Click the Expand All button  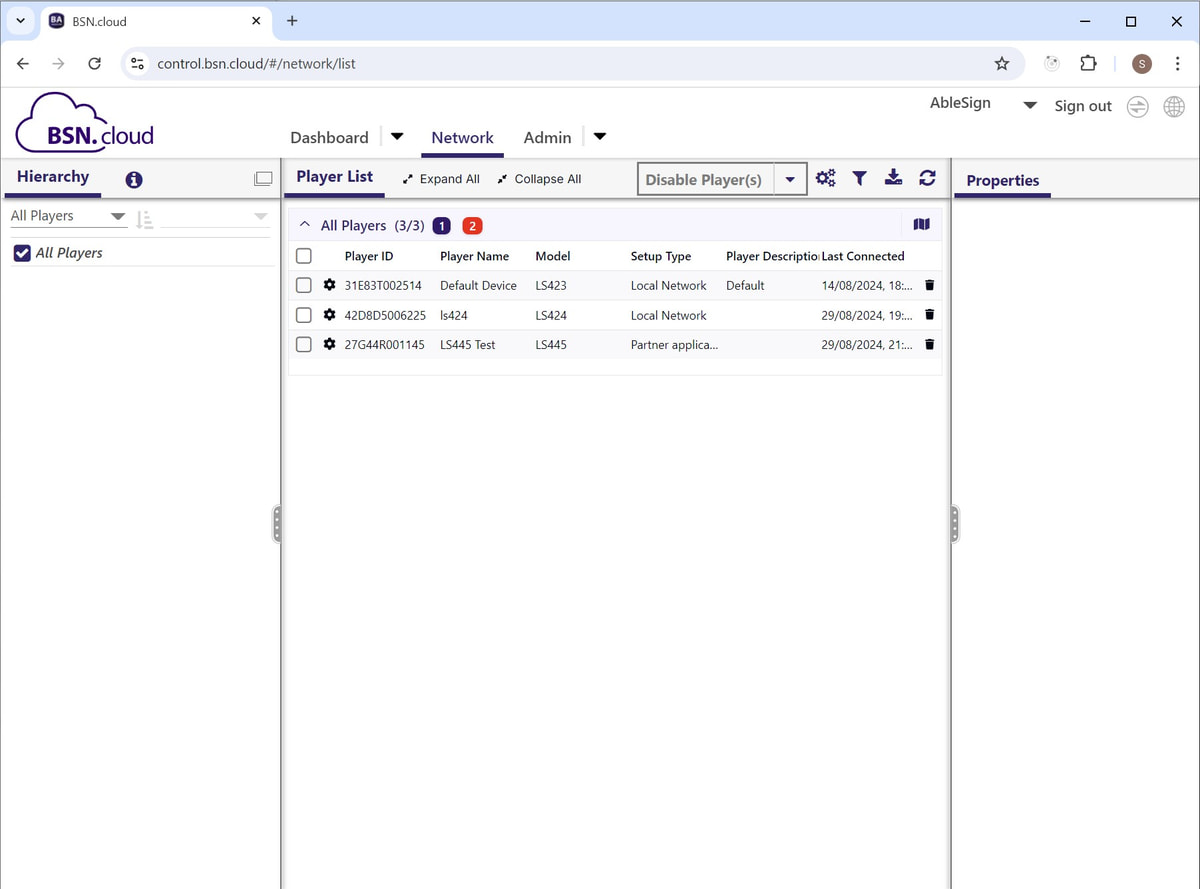441,179
